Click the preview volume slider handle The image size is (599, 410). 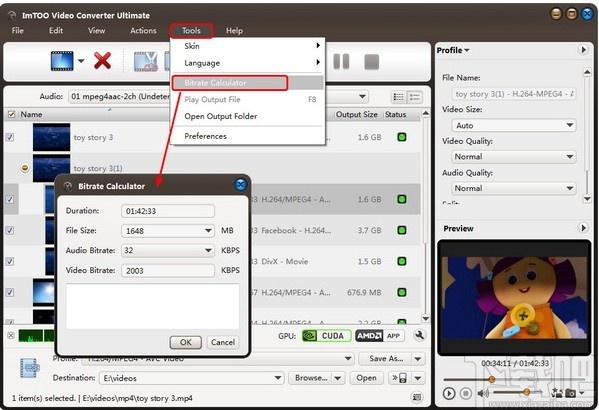[x=527, y=392]
